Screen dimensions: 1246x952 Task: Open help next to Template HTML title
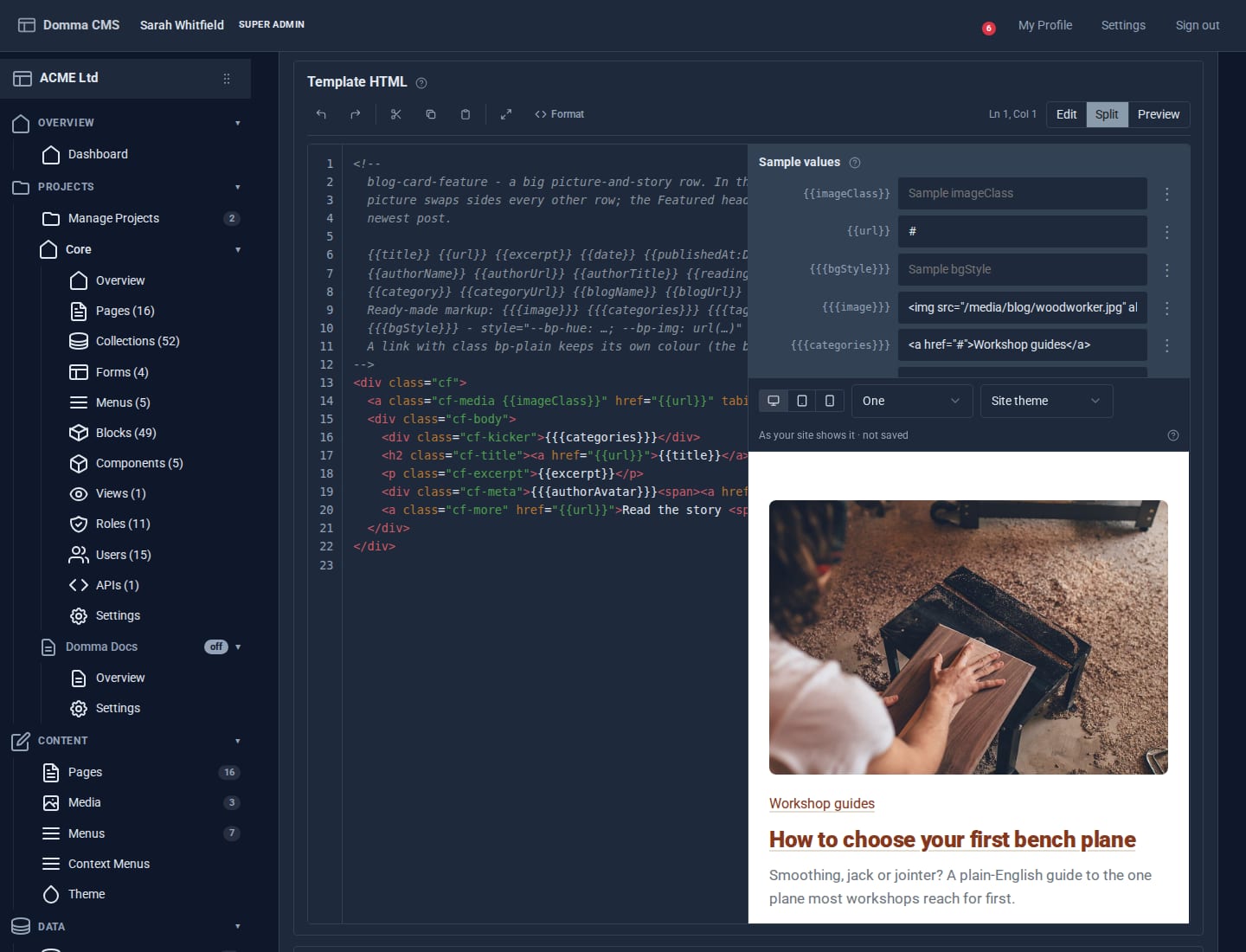tap(421, 83)
